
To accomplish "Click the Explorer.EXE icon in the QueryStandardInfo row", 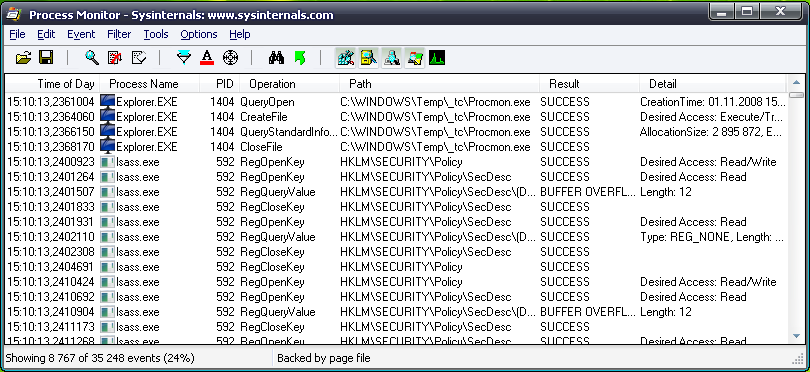I will (x=107, y=132).
